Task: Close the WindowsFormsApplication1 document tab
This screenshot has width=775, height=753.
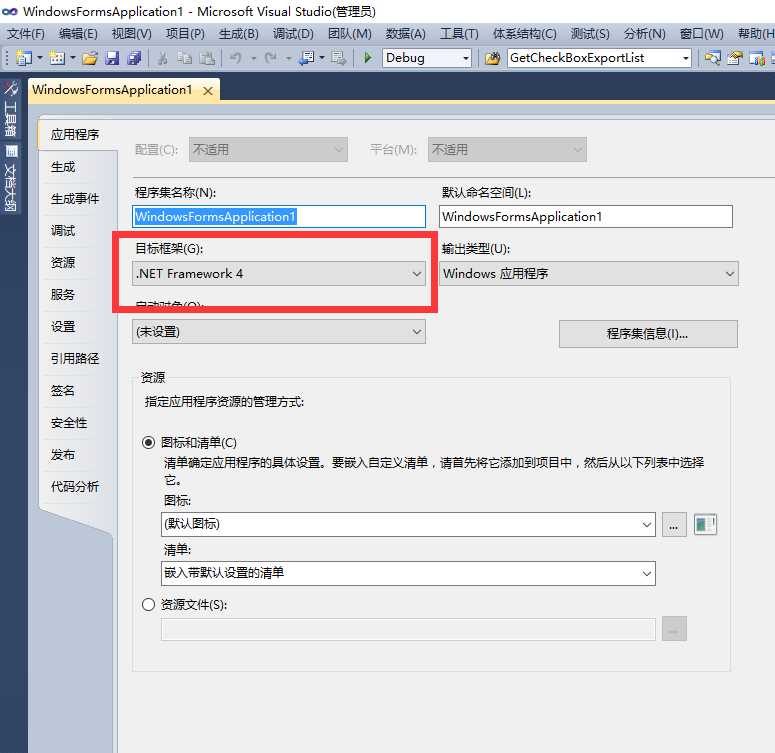Action: pos(208,91)
